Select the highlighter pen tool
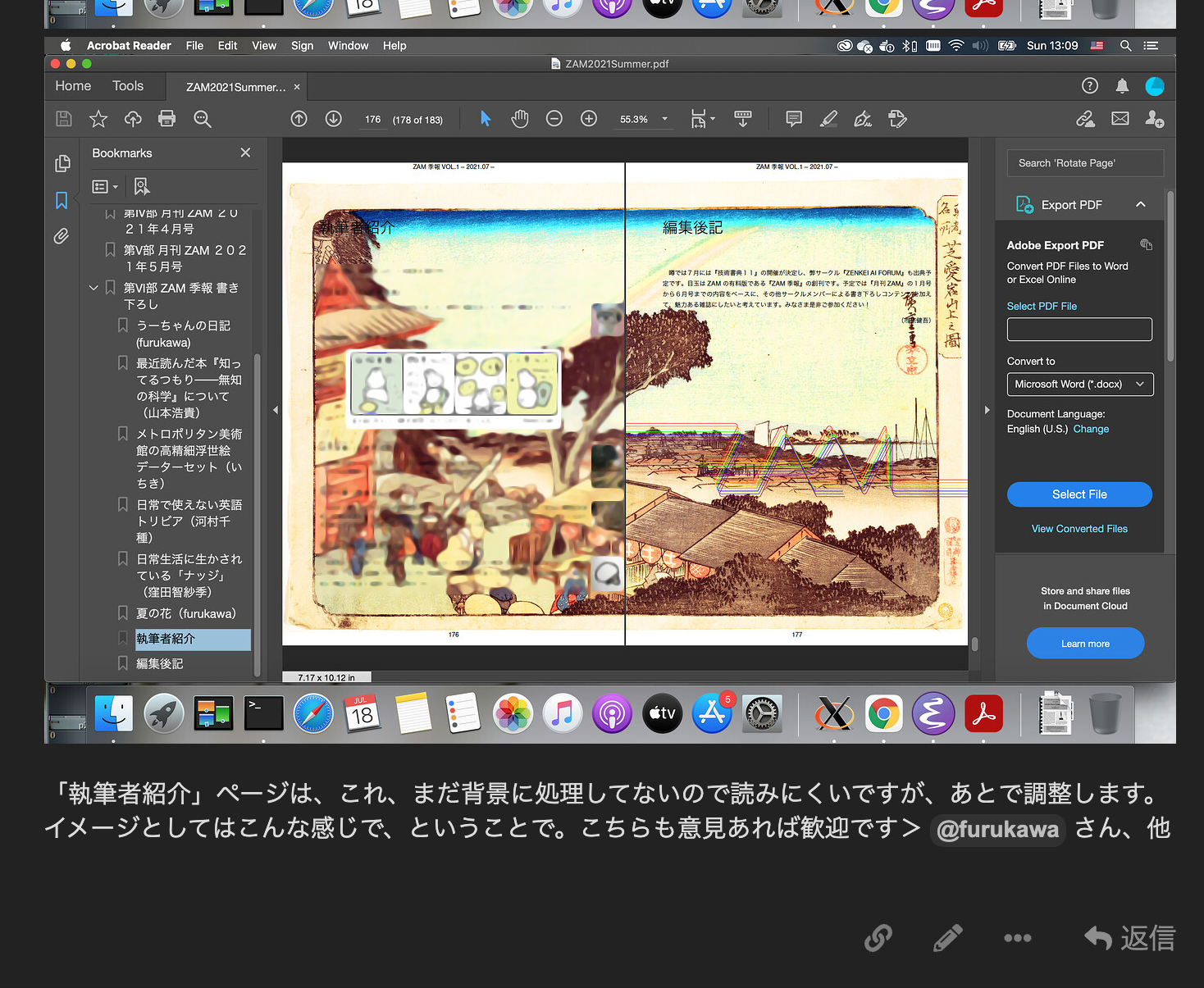The image size is (1204, 988). pos(828,119)
